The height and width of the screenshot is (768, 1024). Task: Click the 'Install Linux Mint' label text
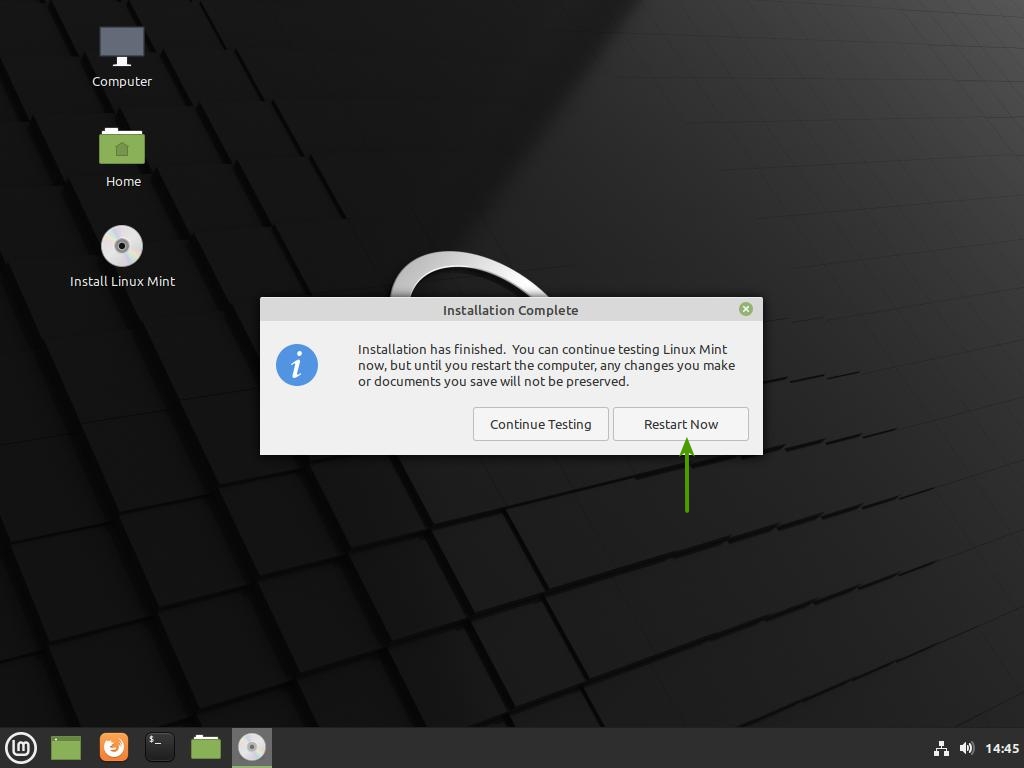point(122,281)
